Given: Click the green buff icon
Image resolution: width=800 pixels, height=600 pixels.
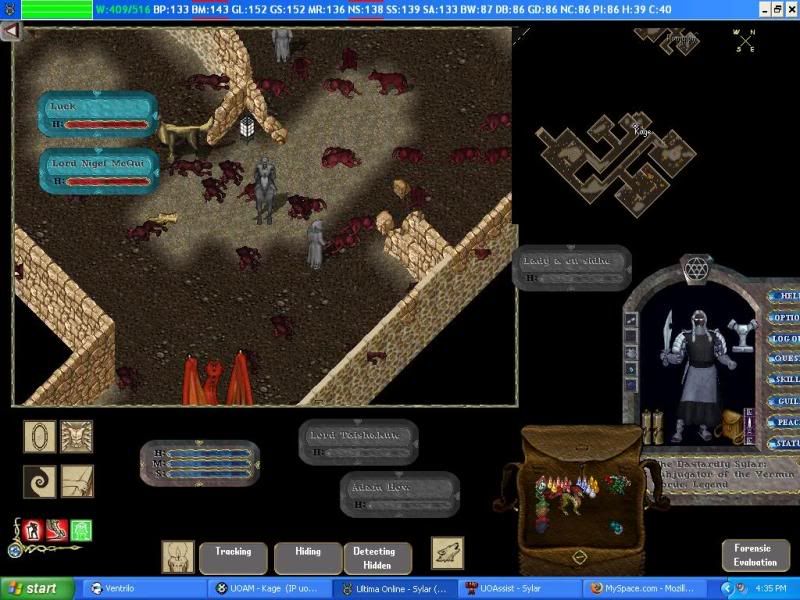Looking at the screenshot, I should click(81, 531).
